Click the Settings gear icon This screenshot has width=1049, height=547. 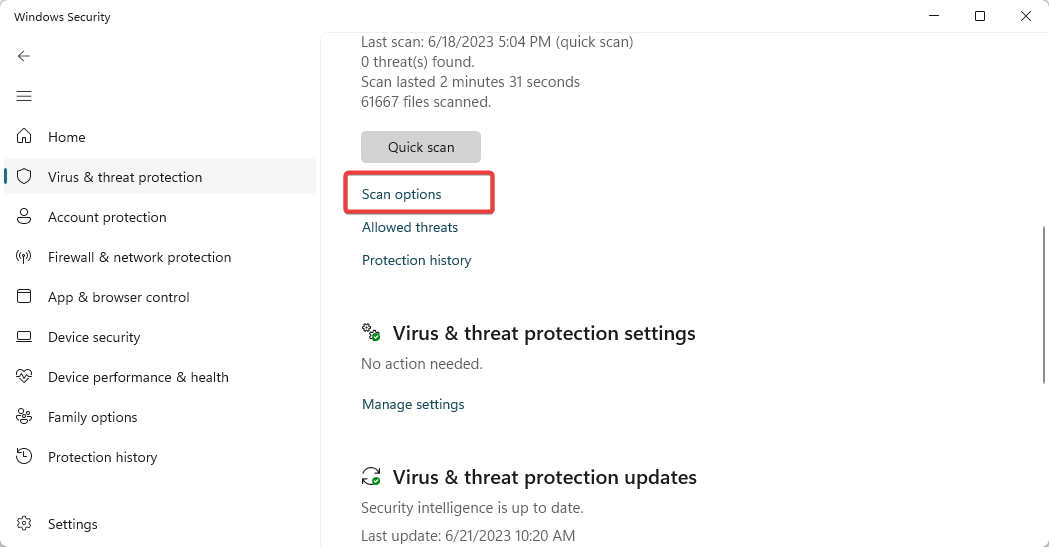(24, 524)
